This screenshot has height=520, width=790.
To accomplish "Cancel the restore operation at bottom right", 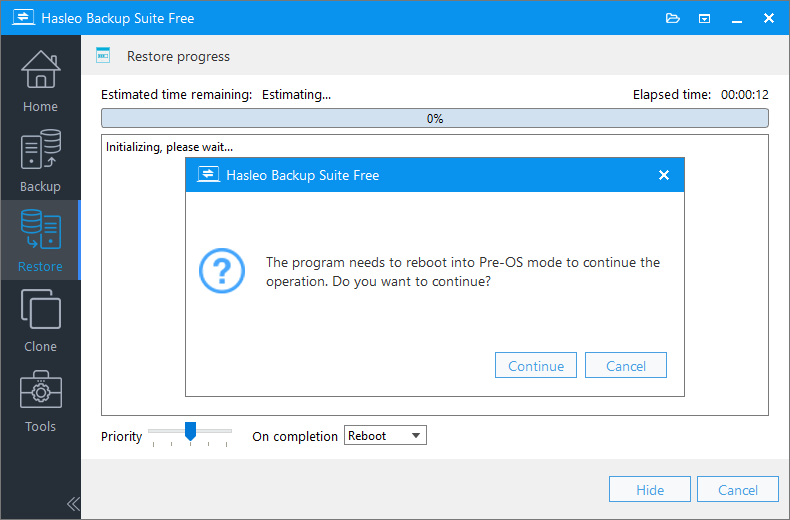I will (x=738, y=489).
